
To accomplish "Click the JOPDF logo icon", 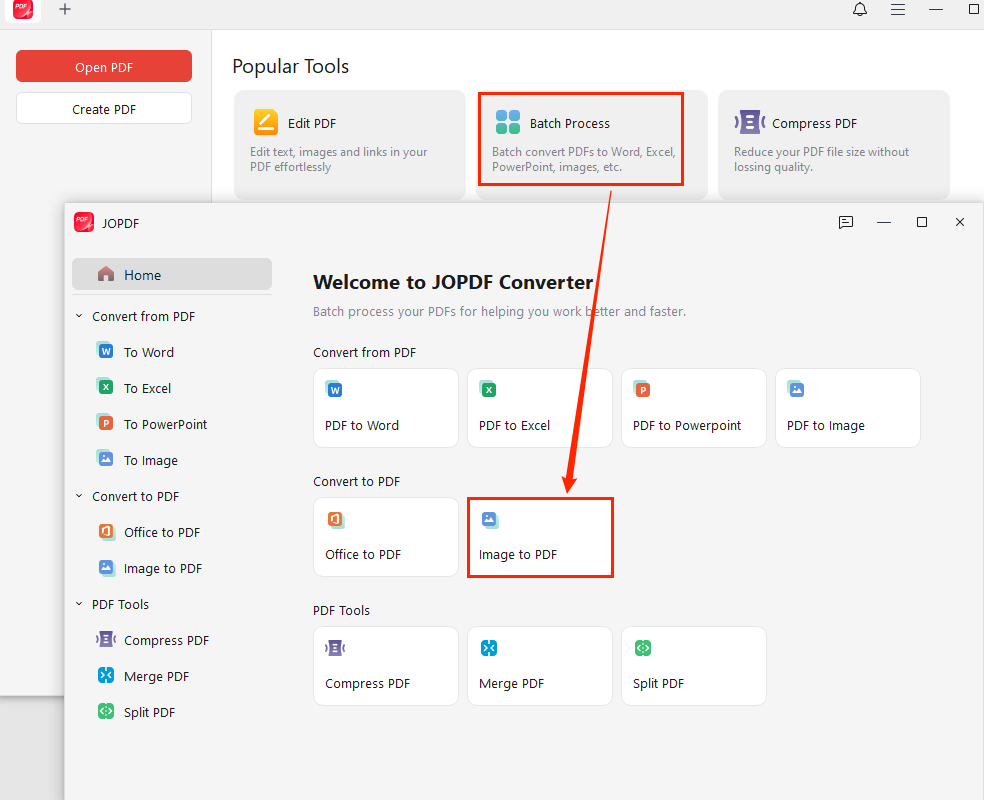I will click(84, 222).
